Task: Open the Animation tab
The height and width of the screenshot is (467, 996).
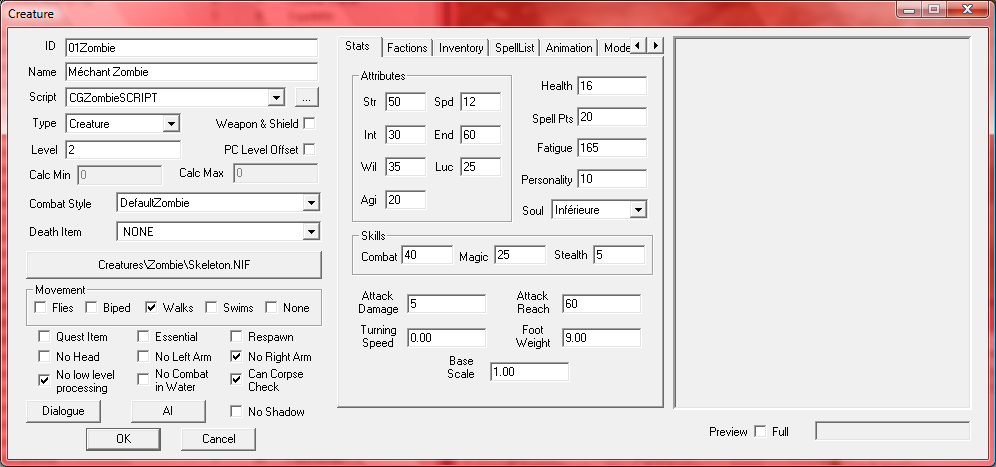Action: (569, 48)
